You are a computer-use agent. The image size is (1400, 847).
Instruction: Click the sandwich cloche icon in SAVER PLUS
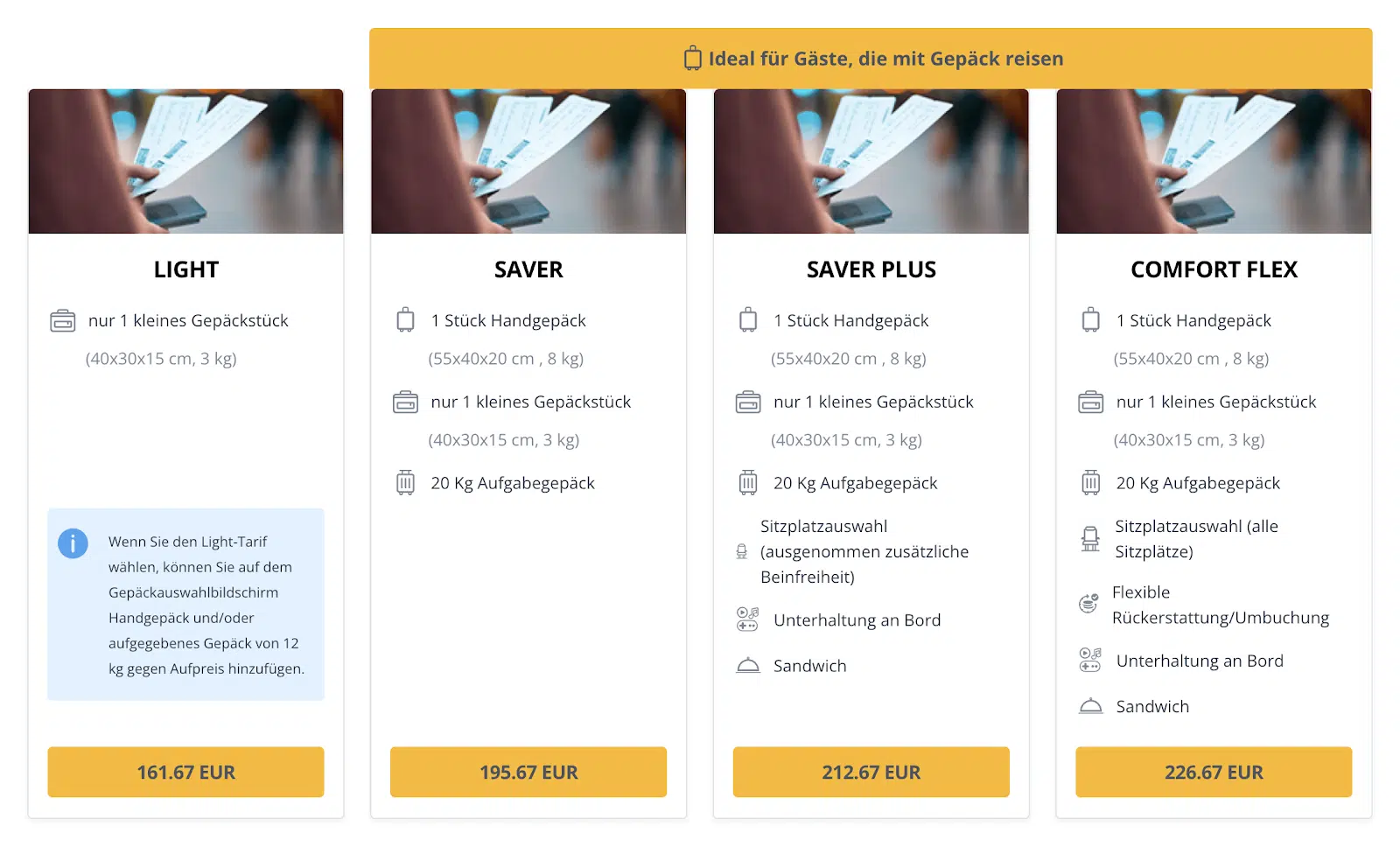point(748,665)
